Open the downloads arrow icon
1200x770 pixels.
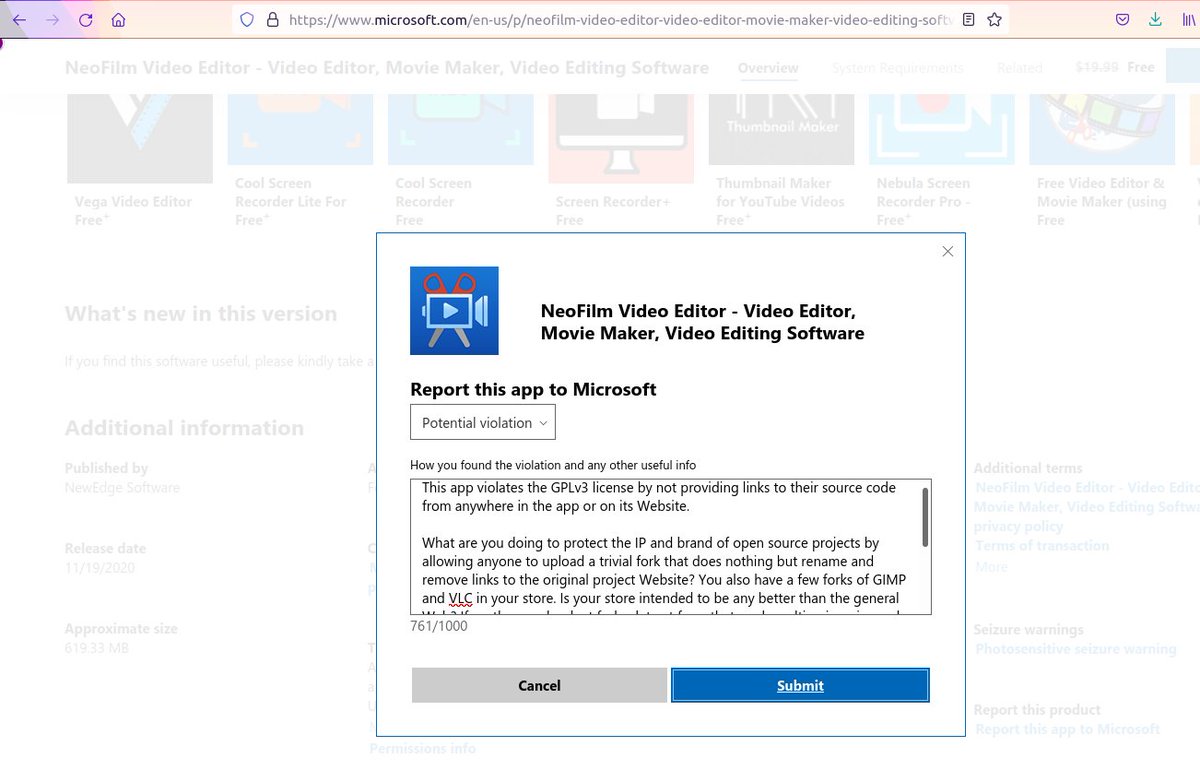[1155, 19]
